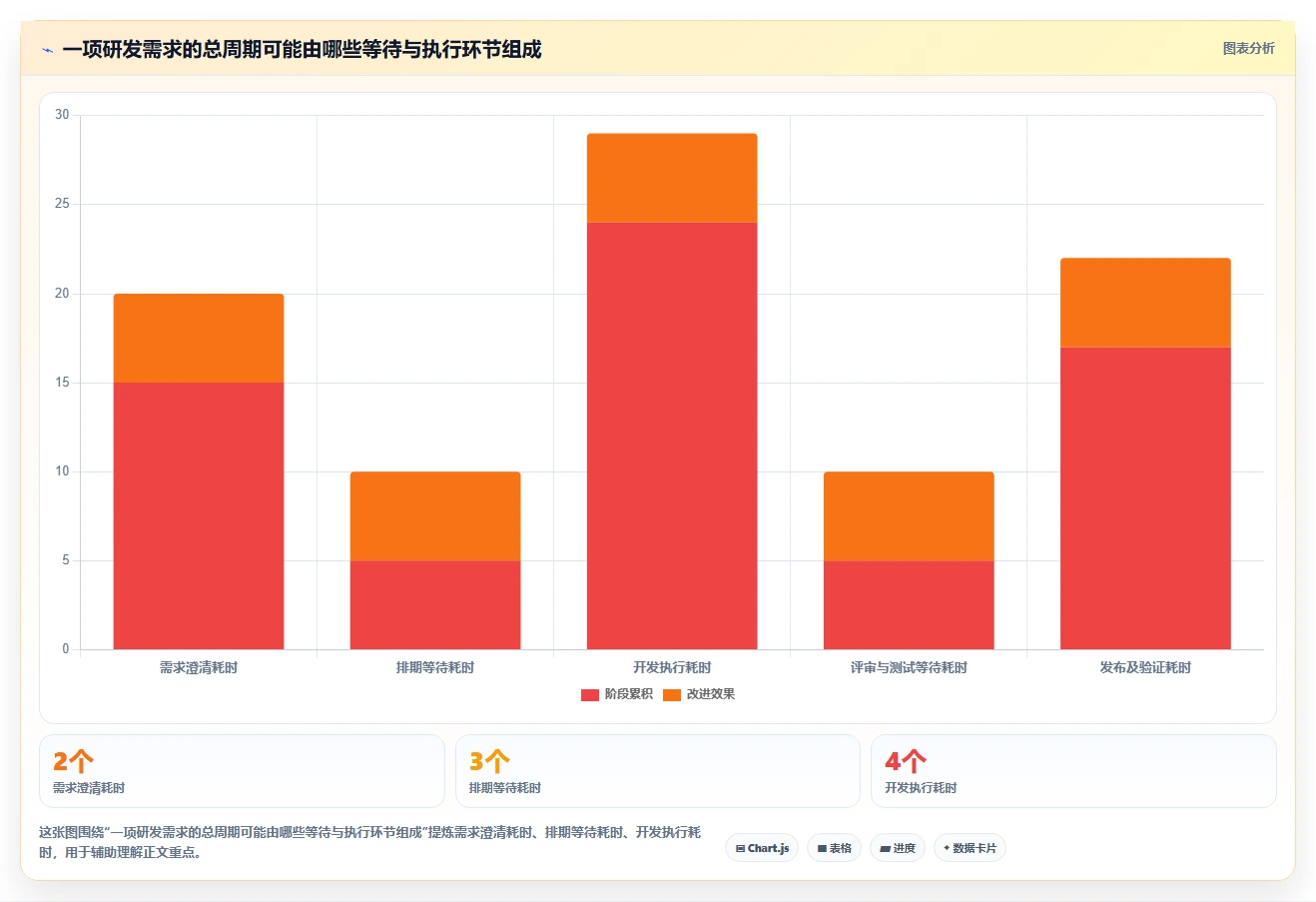
Task: Click the lightning icon beside the title
Action: [47, 50]
